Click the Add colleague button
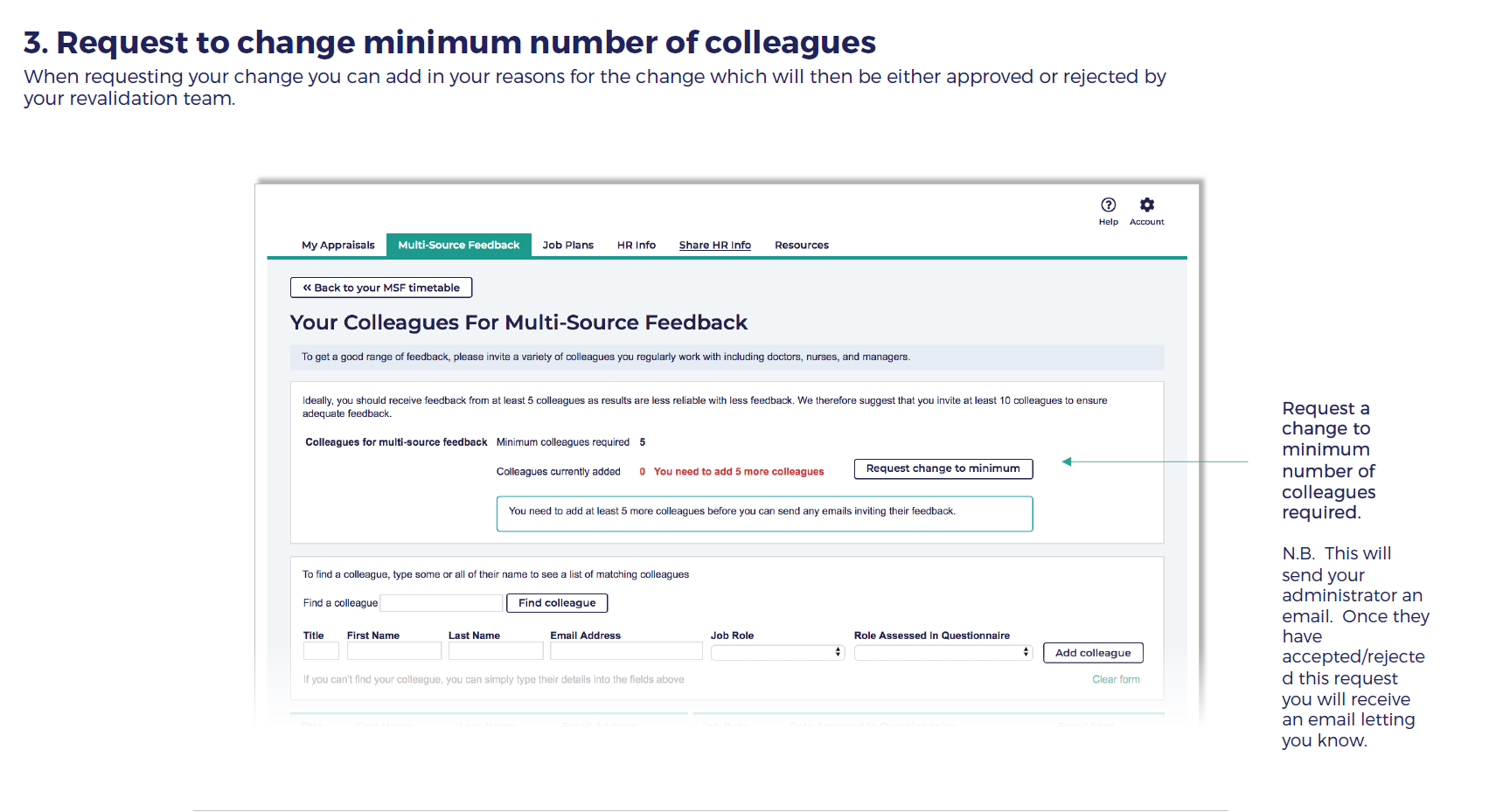The width and height of the screenshot is (1489, 812). pyautogui.click(x=1092, y=653)
